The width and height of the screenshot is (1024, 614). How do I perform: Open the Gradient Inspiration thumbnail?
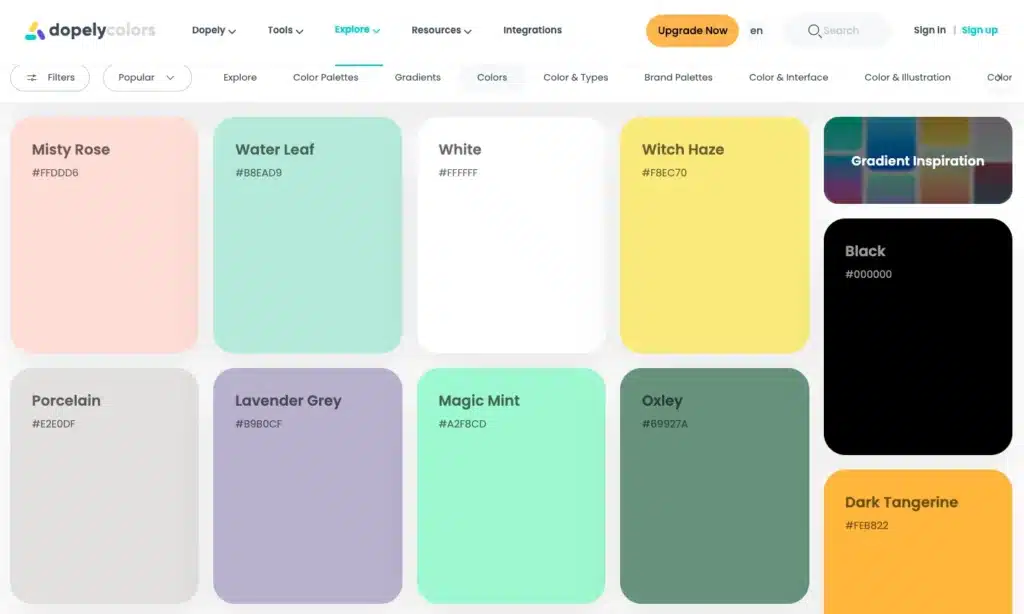(917, 161)
